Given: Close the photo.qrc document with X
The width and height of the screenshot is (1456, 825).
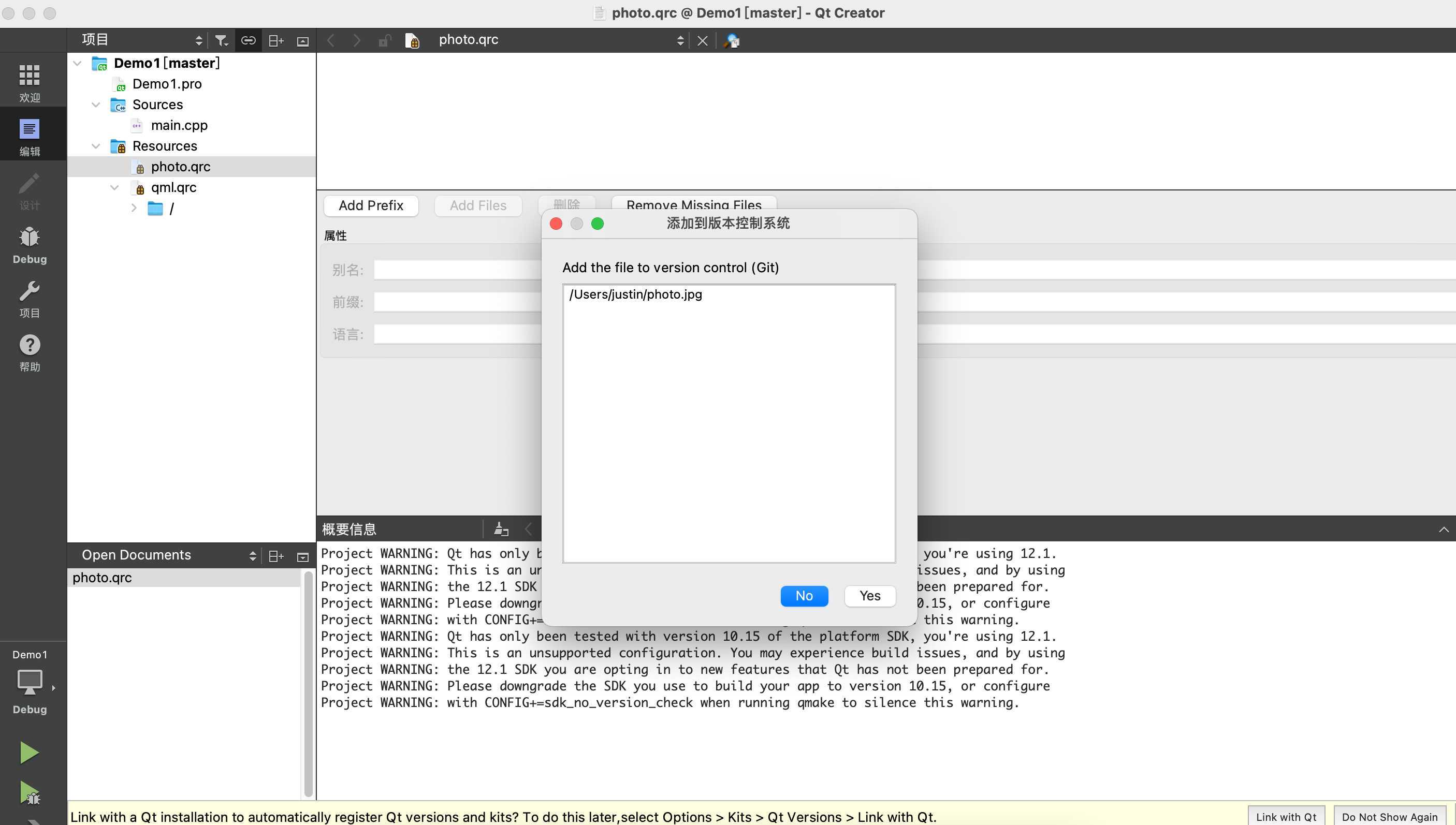Looking at the screenshot, I should click(702, 40).
